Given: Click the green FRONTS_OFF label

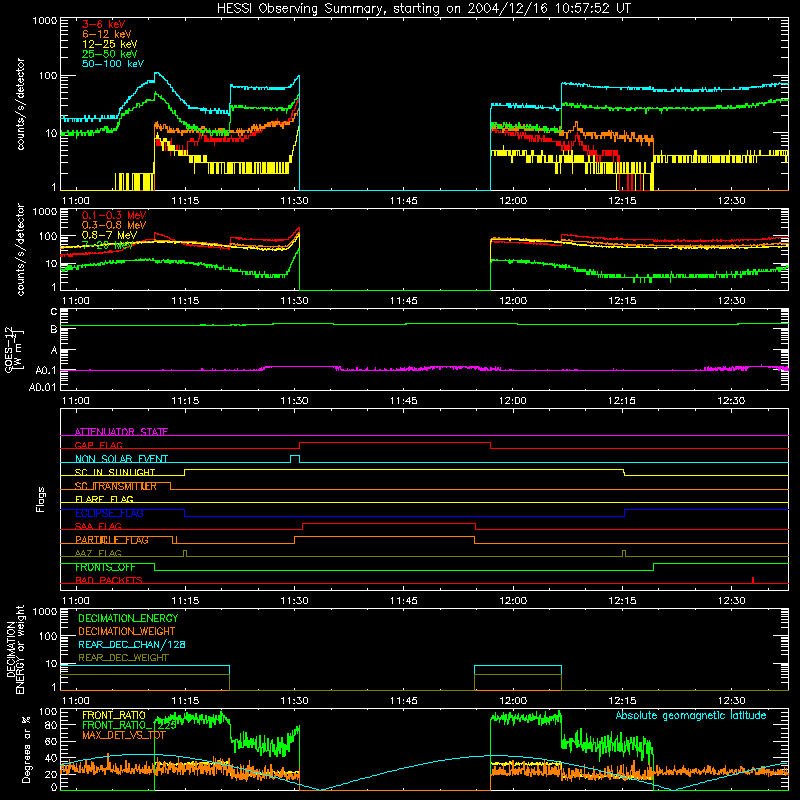Looking at the screenshot, I should point(105,567).
